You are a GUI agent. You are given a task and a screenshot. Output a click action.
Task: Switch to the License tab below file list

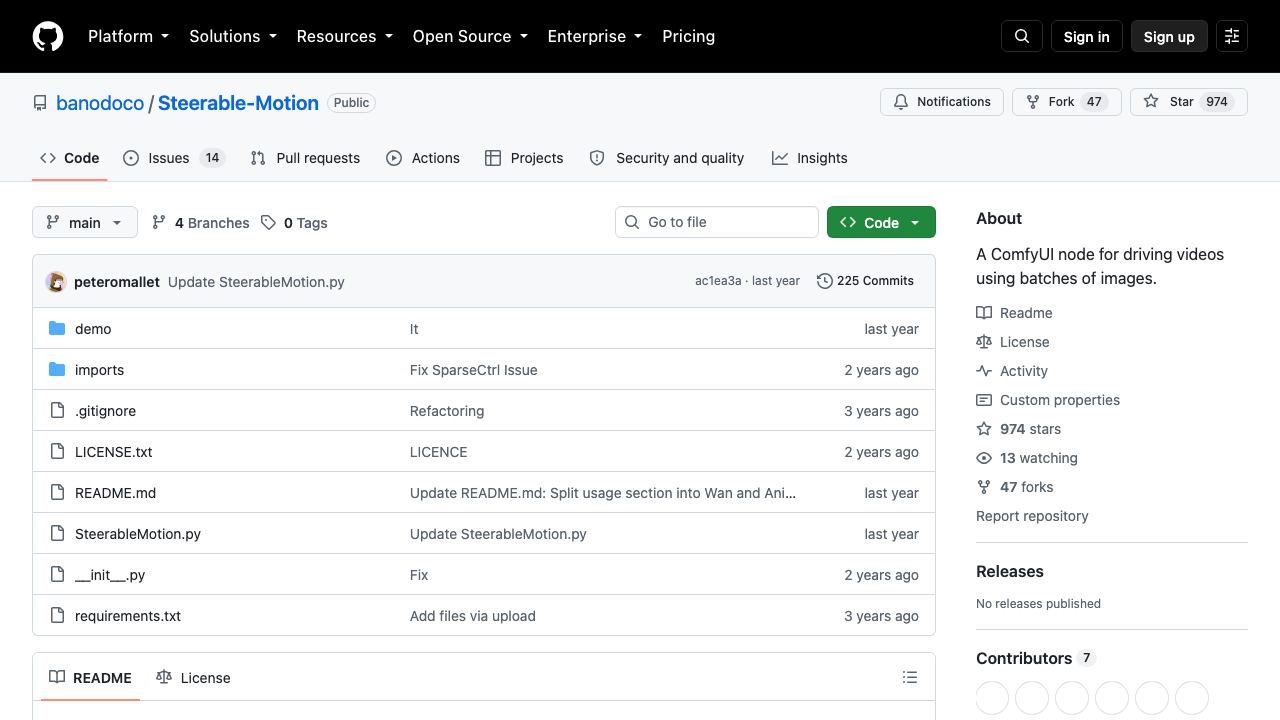coord(193,678)
